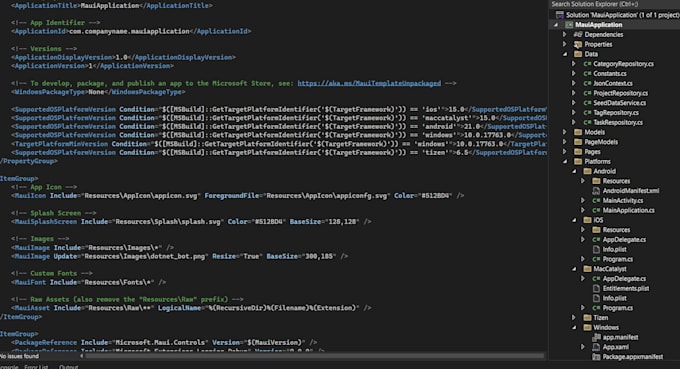
Task: Click the 'No issues found' status indicator
Action: coord(20,356)
